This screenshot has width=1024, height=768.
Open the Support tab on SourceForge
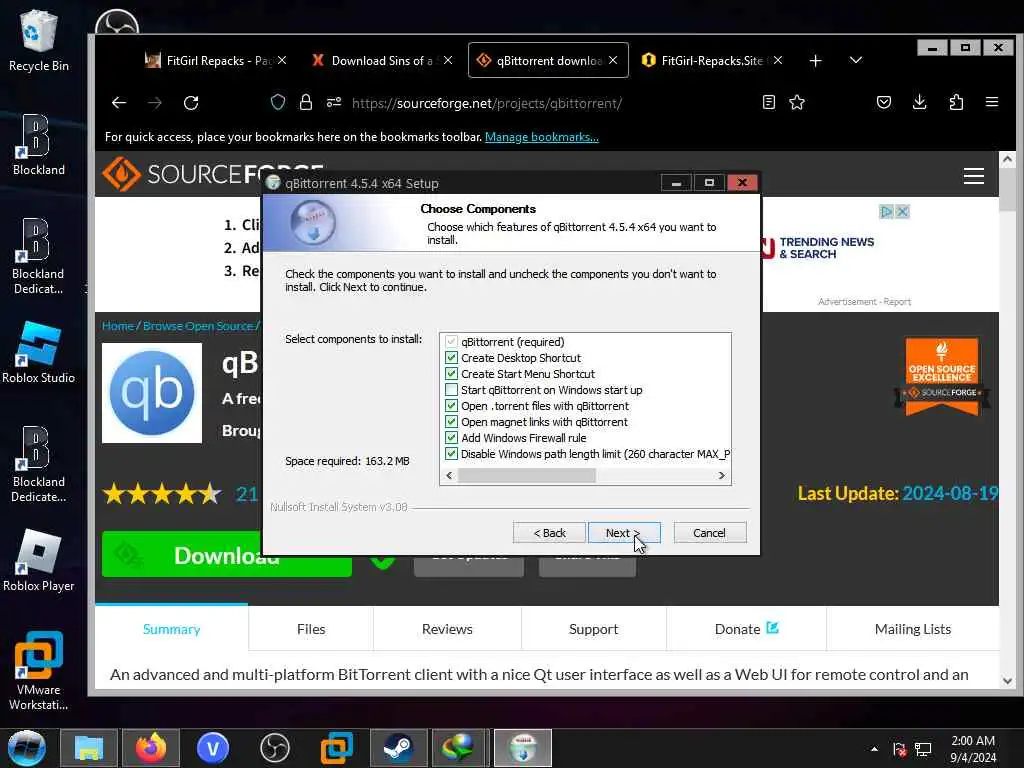pyautogui.click(x=594, y=629)
